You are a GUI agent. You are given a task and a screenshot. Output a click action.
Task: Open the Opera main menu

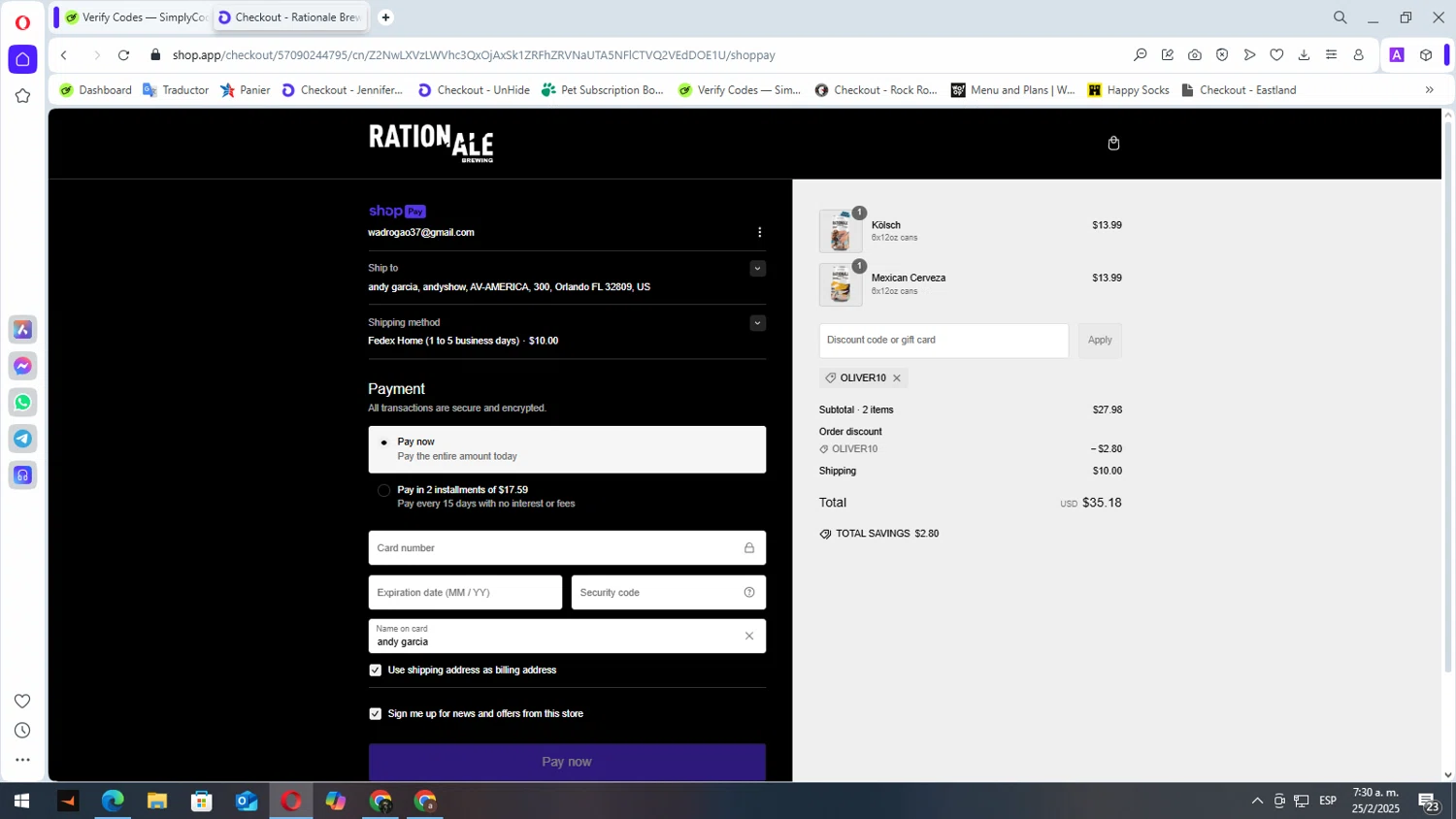click(22, 21)
